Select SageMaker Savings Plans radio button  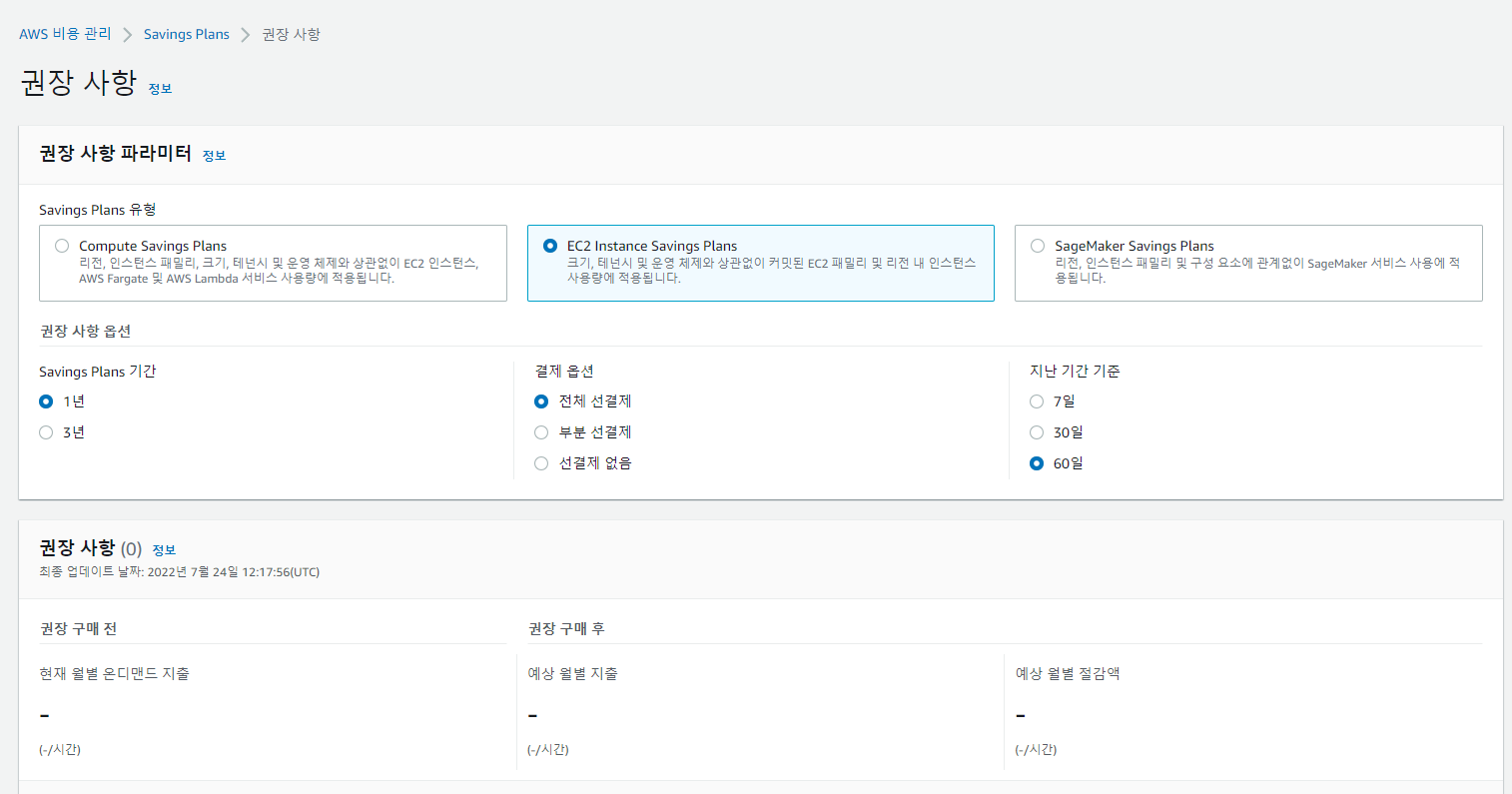click(1038, 246)
